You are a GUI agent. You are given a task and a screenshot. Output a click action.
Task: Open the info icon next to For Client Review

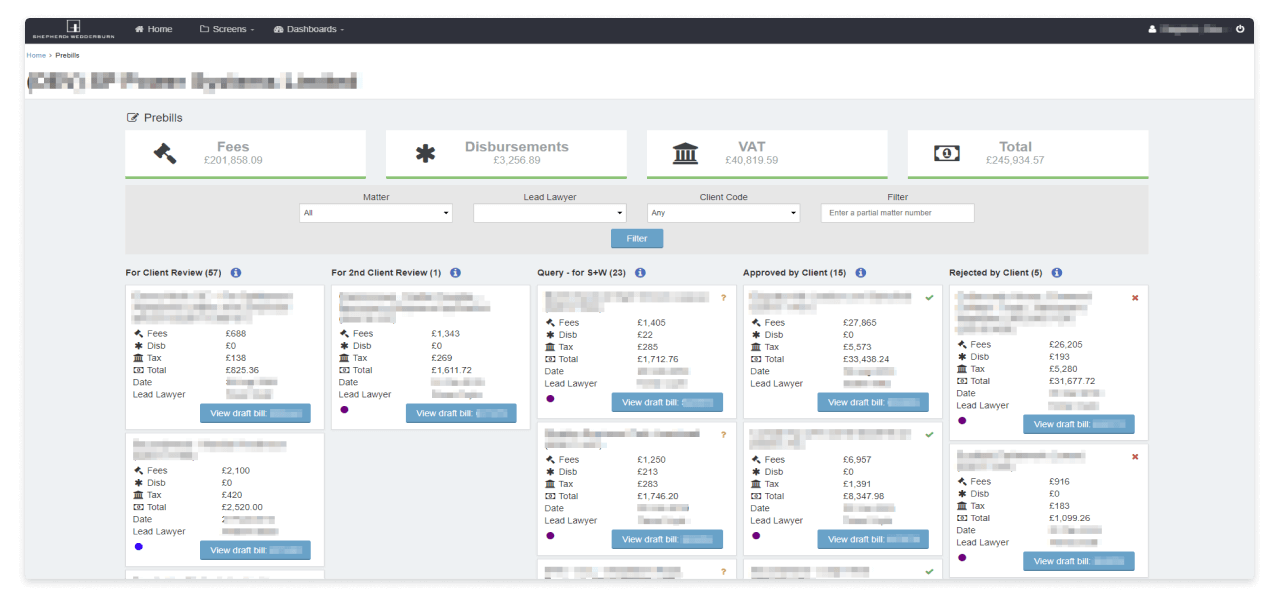point(235,272)
